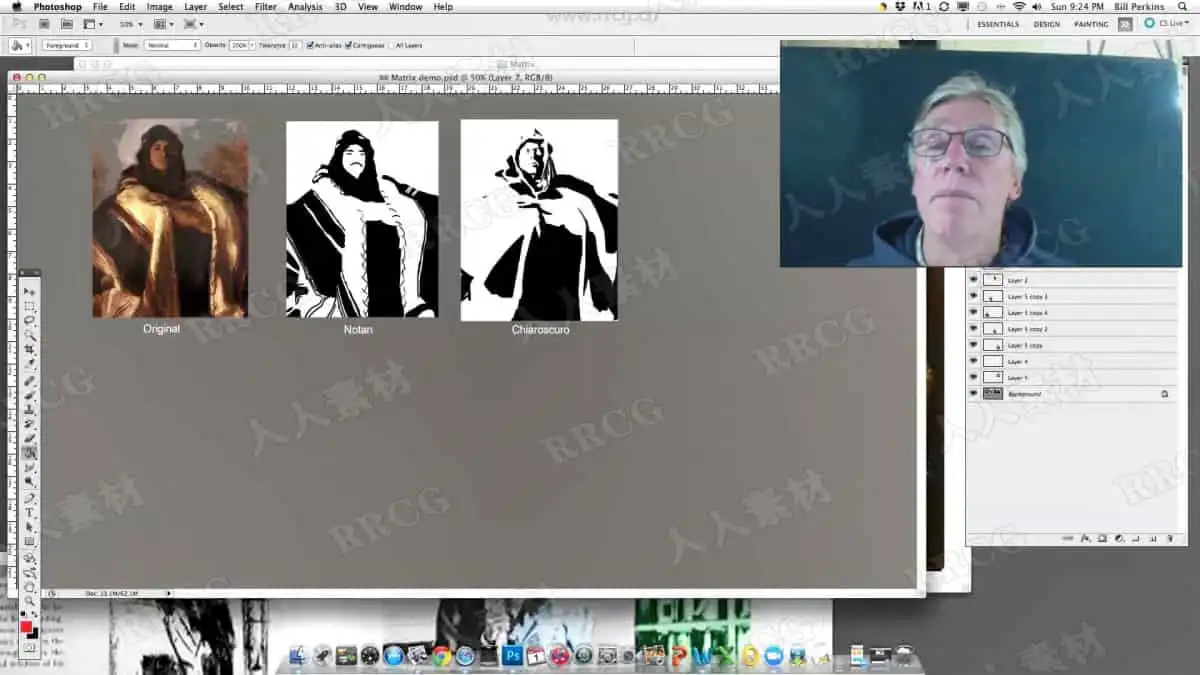
Task: Hide the Background layer using its eye icon
Action: pos(973,394)
